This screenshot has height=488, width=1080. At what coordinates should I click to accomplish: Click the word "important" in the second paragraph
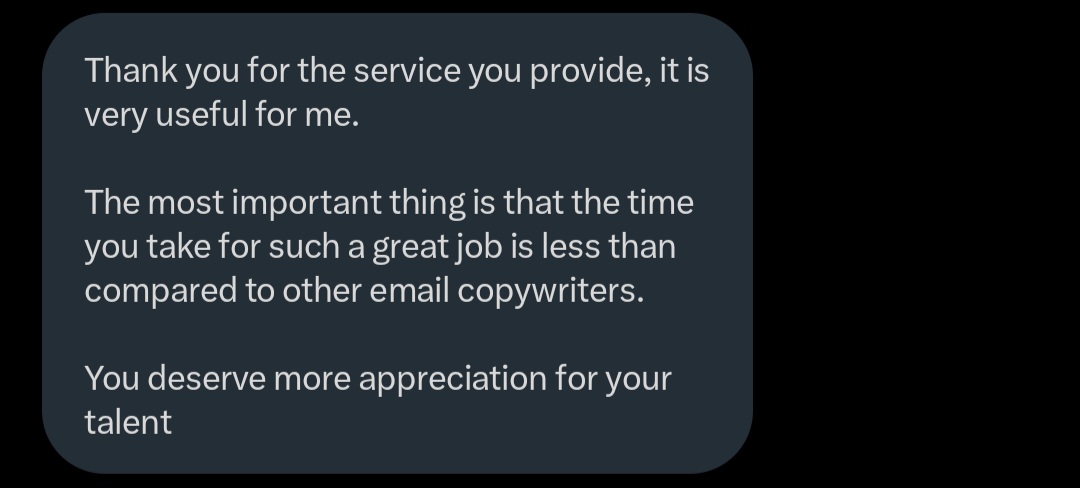click(307, 204)
